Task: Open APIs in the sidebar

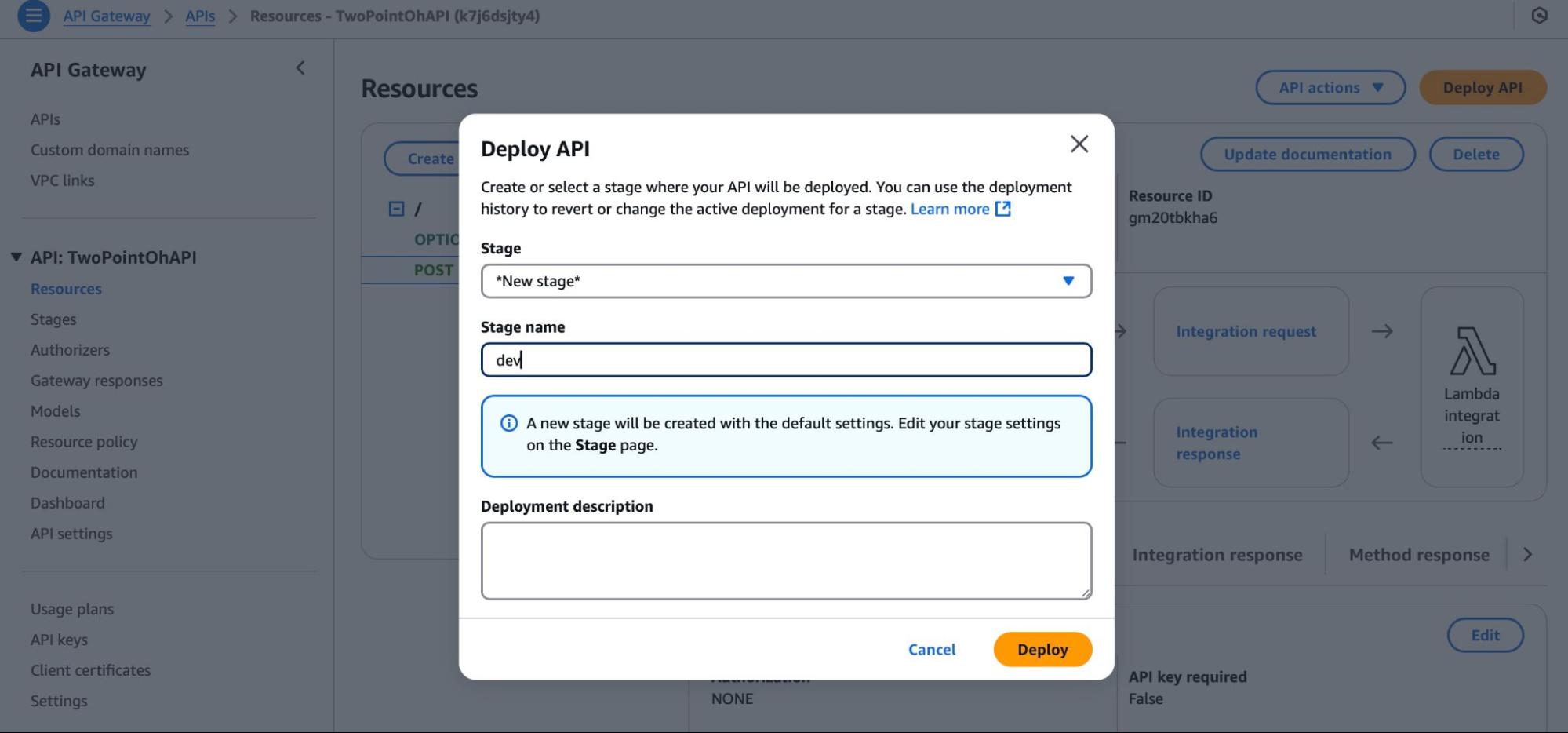Action: tap(45, 119)
